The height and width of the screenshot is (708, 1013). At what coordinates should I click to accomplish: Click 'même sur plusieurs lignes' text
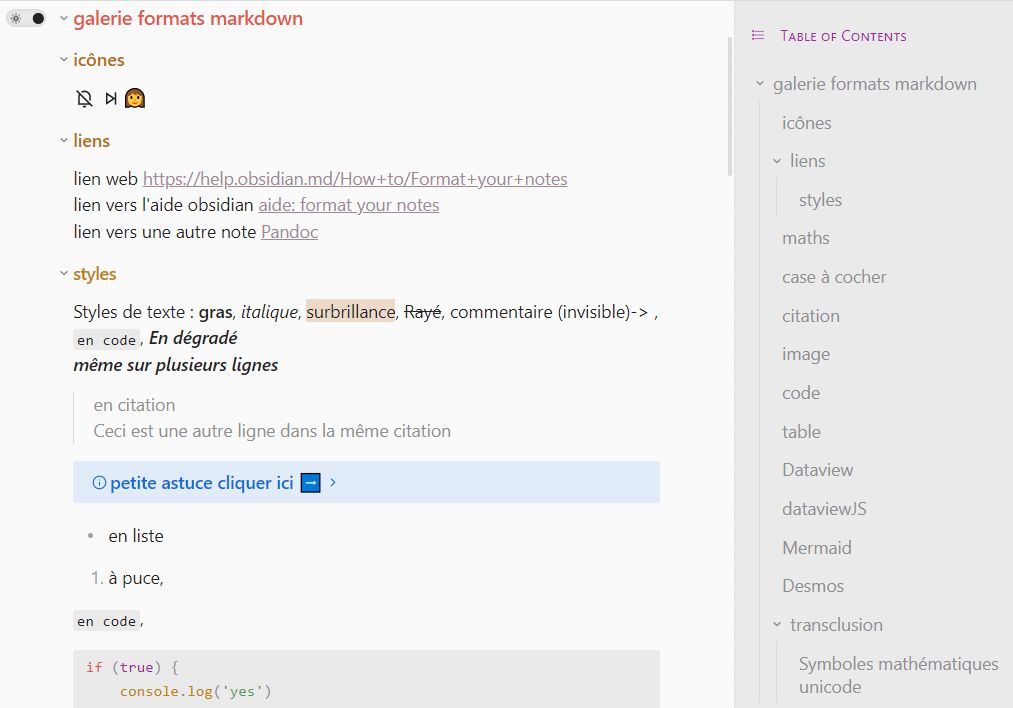[x=176, y=365]
